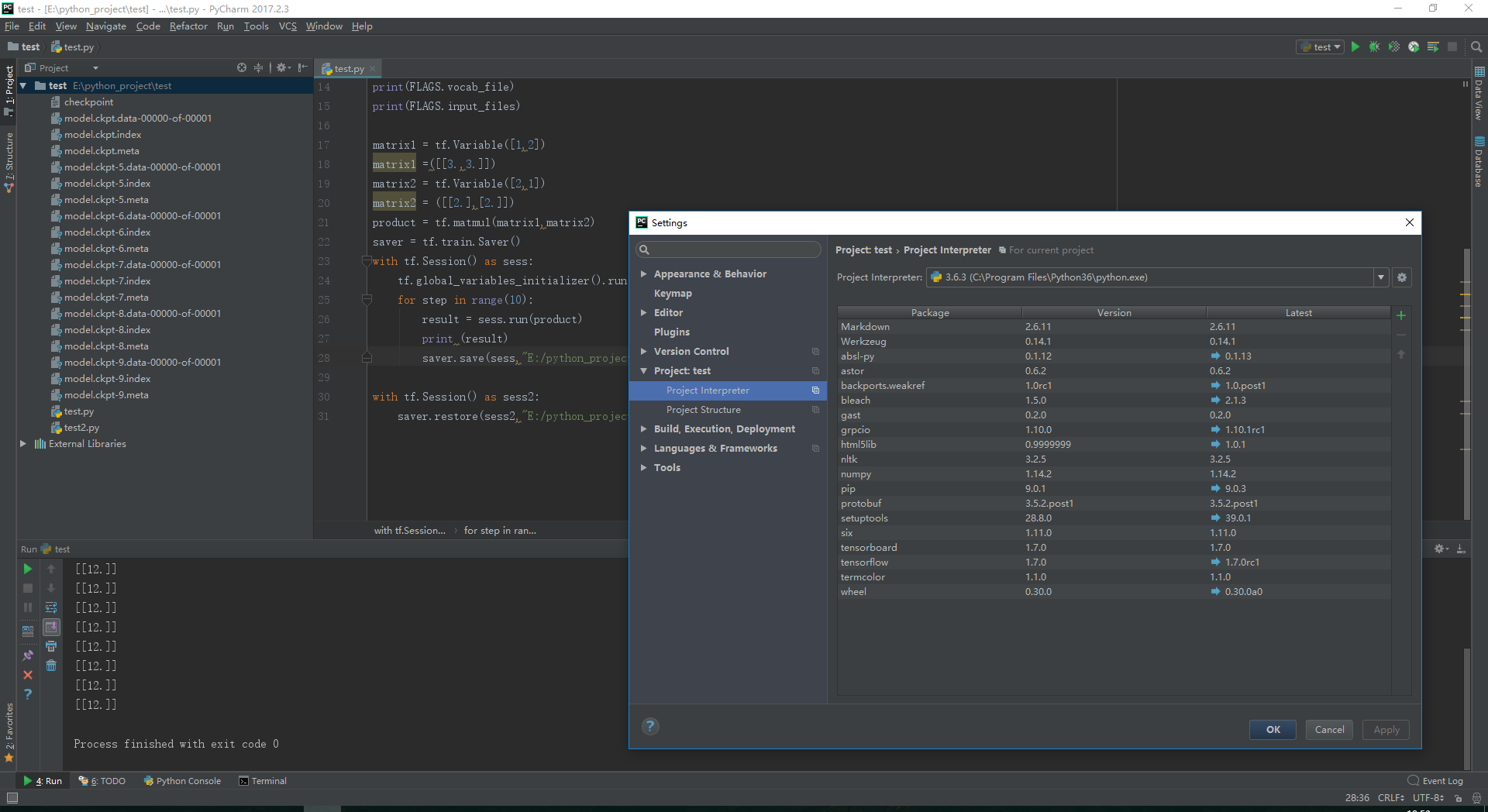Screen dimensions: 1488x812
Task: Click the Apply button
Action: coord(1386,730)
